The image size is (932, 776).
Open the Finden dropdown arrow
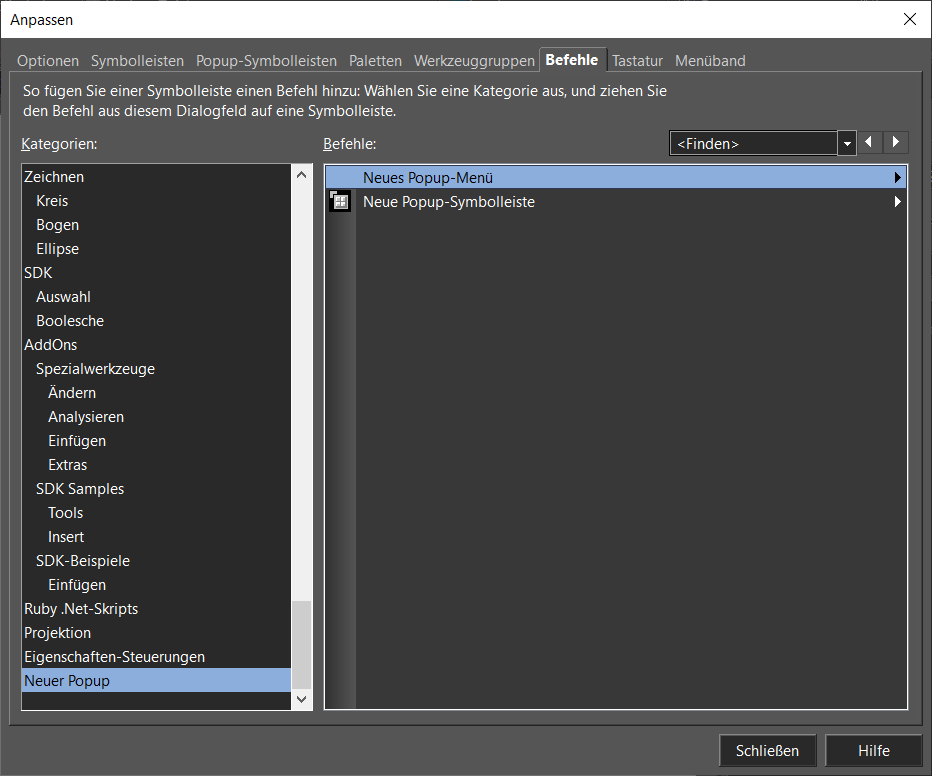[847, 143]
